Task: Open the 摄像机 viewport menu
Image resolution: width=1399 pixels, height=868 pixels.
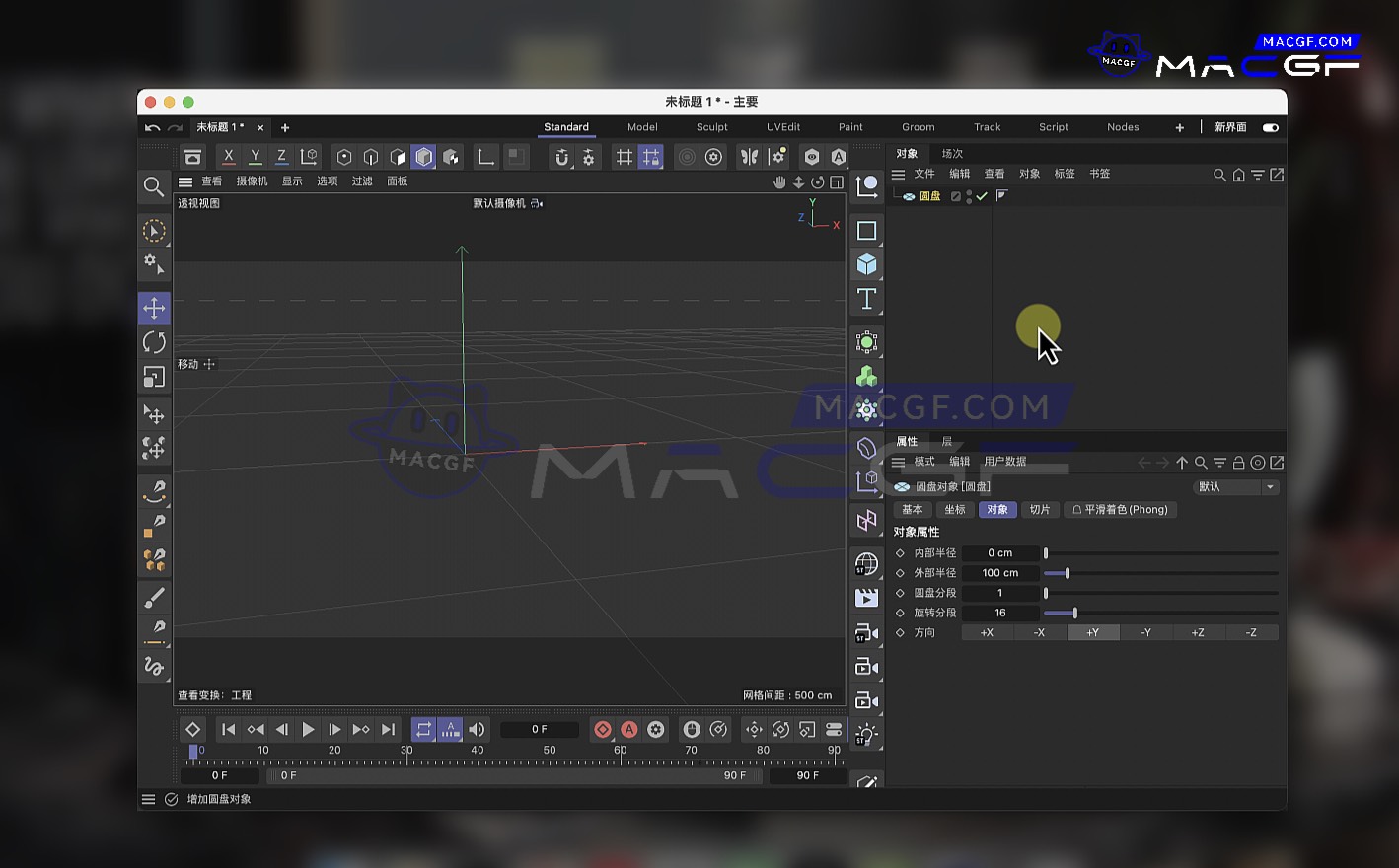Action: point(252,181)
